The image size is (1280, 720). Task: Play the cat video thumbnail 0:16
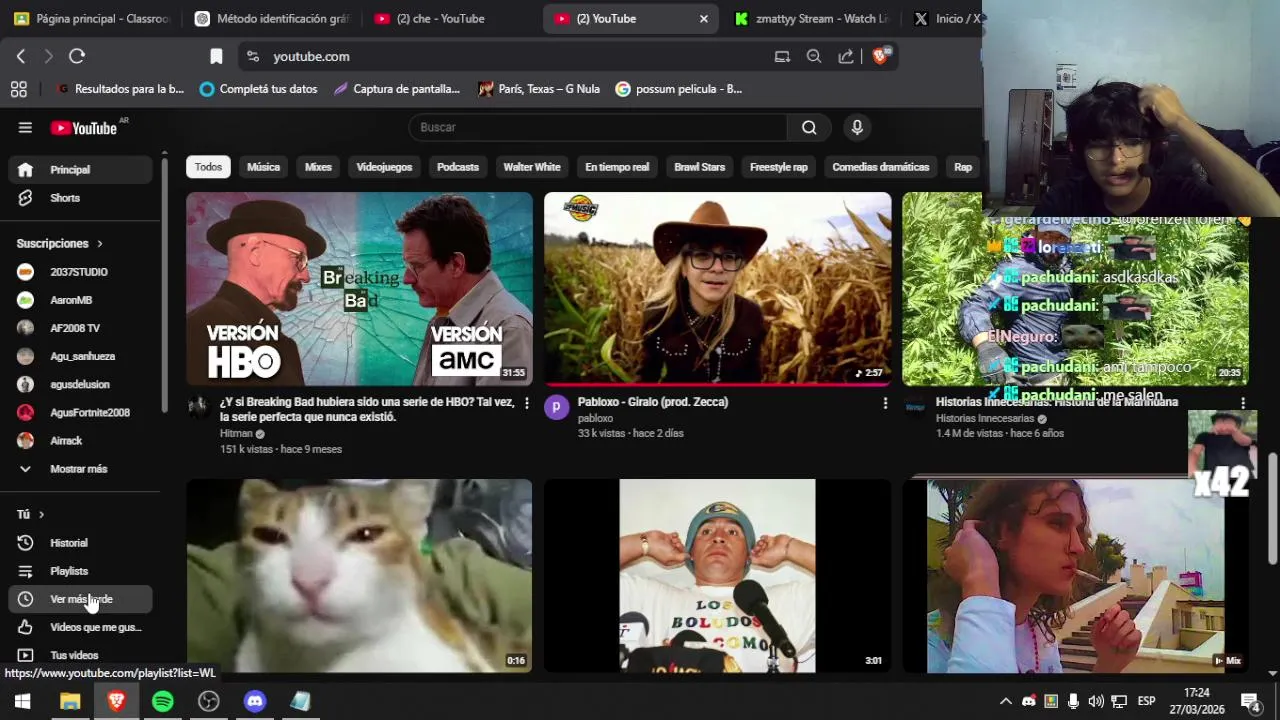pos(359,576)
